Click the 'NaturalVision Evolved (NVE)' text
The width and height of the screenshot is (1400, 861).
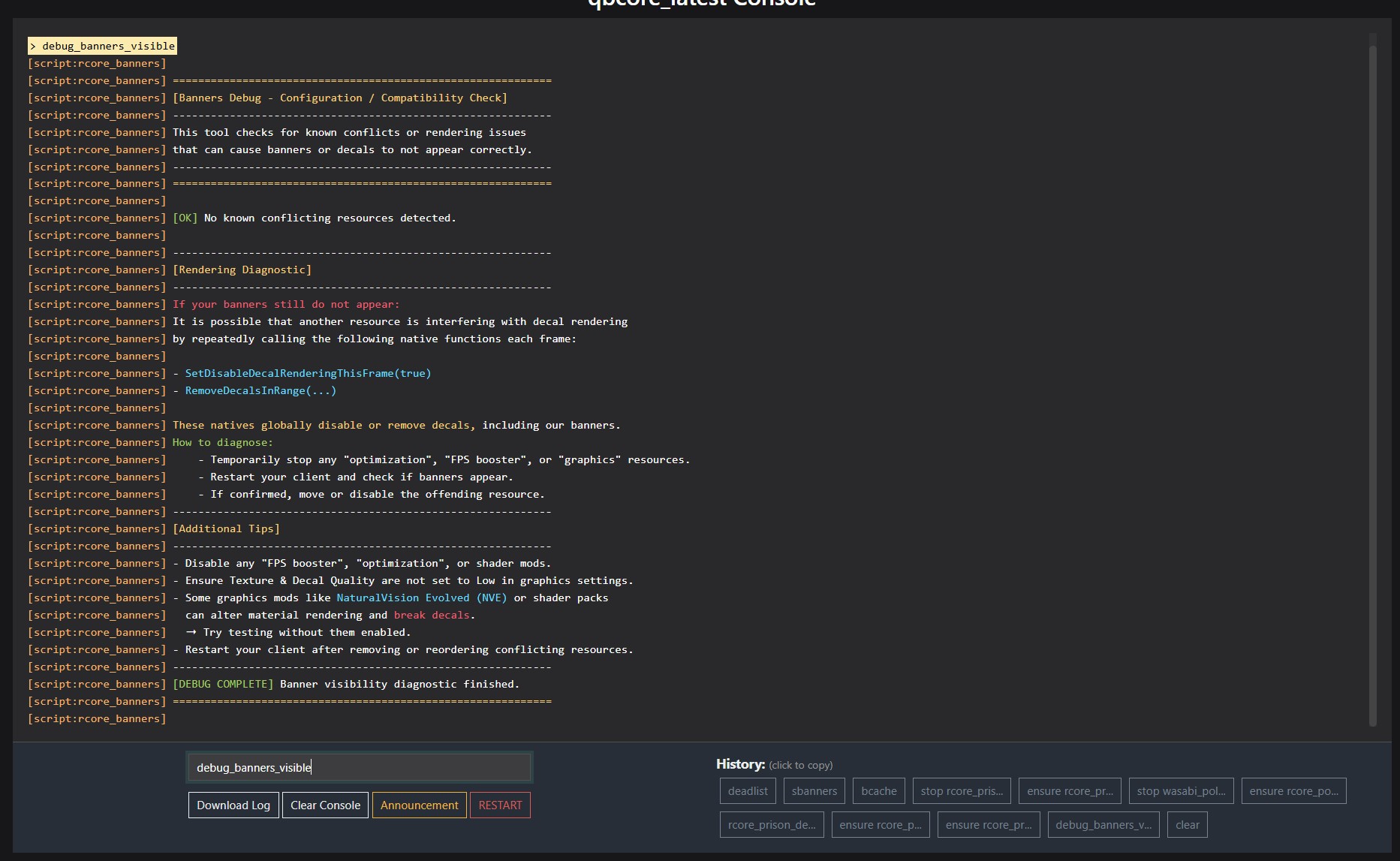pyautogui.click(x=421, y=598)
